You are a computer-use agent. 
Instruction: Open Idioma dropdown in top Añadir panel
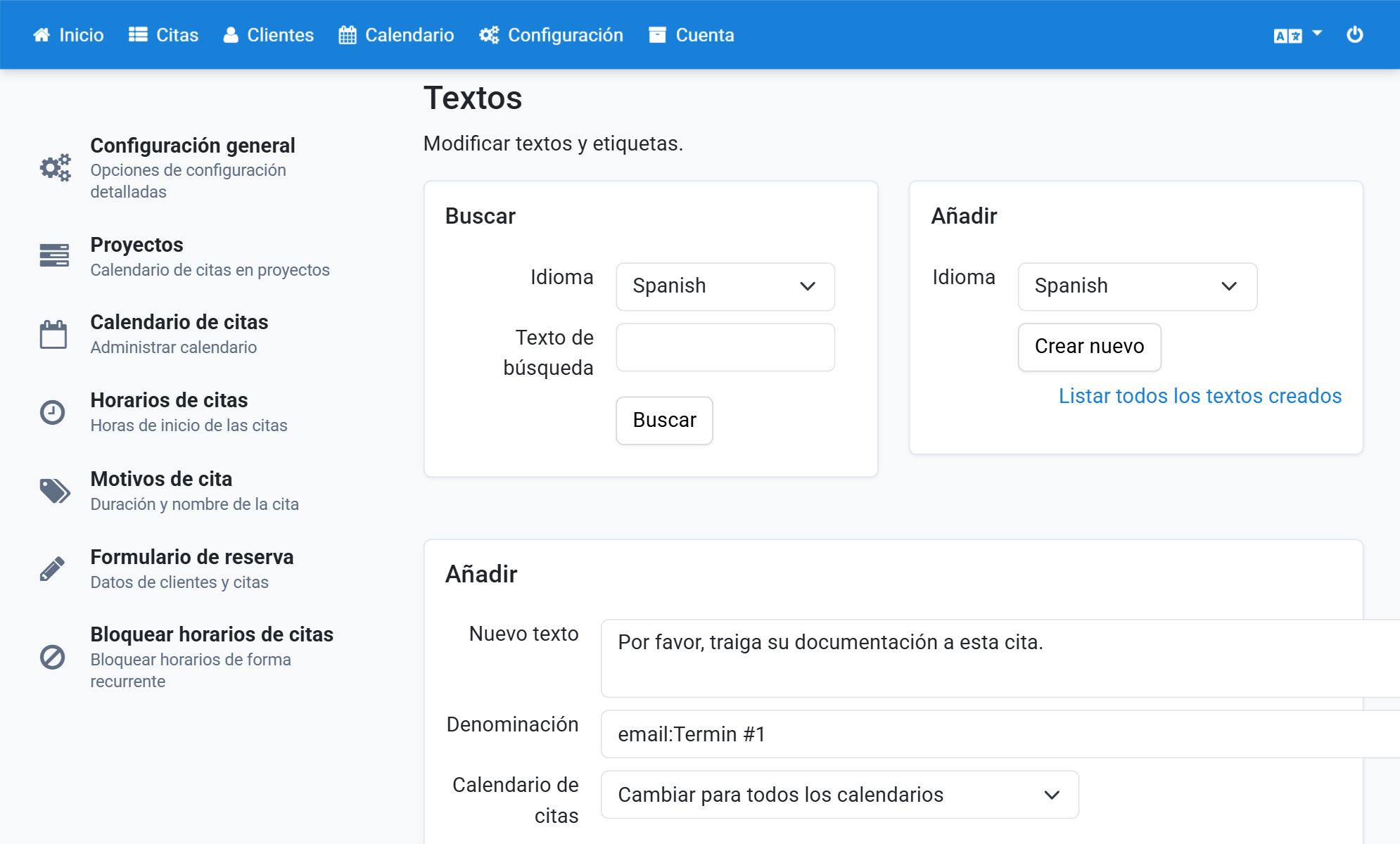(1137, 286)
